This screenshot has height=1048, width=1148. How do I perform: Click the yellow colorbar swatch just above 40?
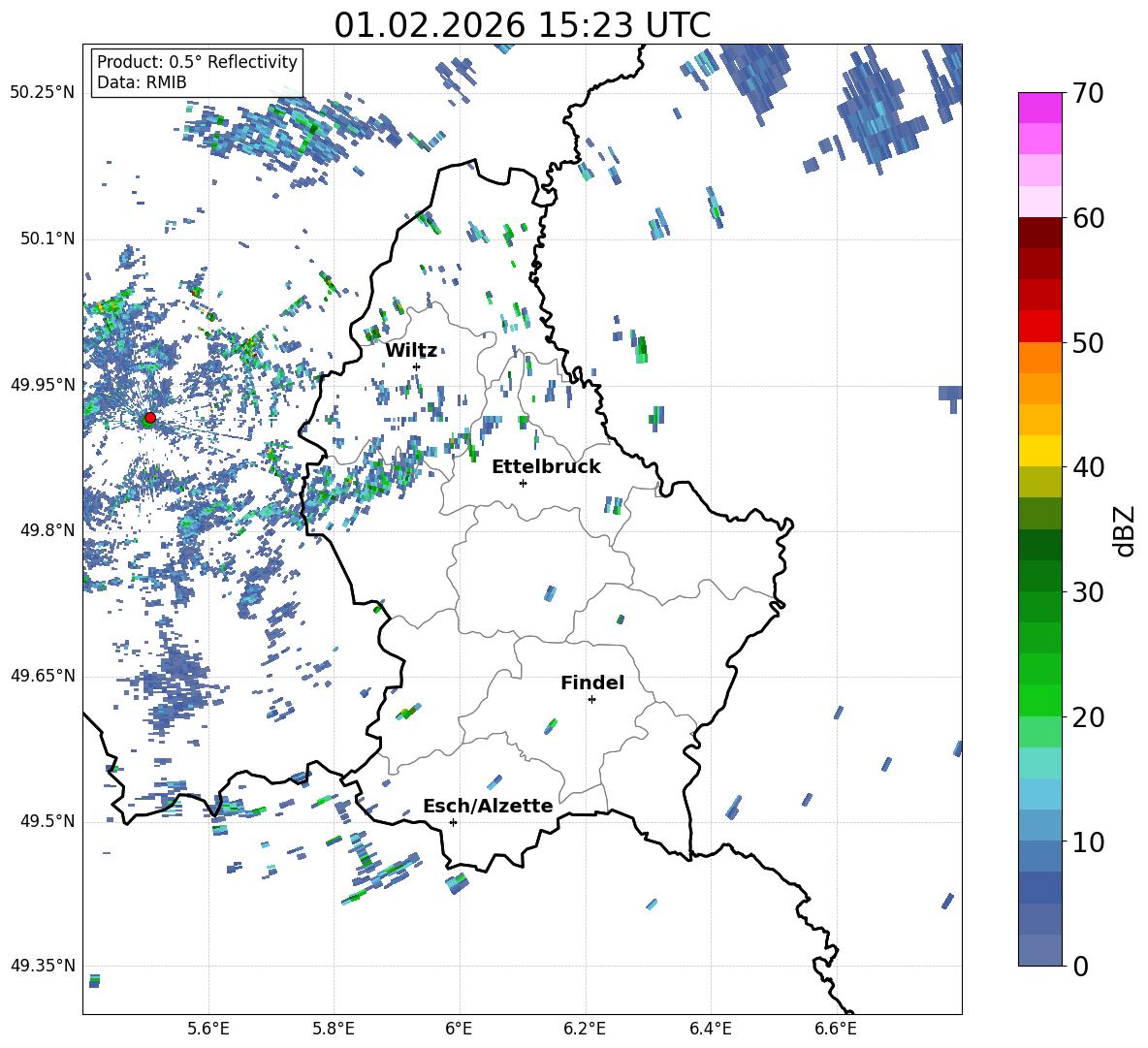(1039, 450)
